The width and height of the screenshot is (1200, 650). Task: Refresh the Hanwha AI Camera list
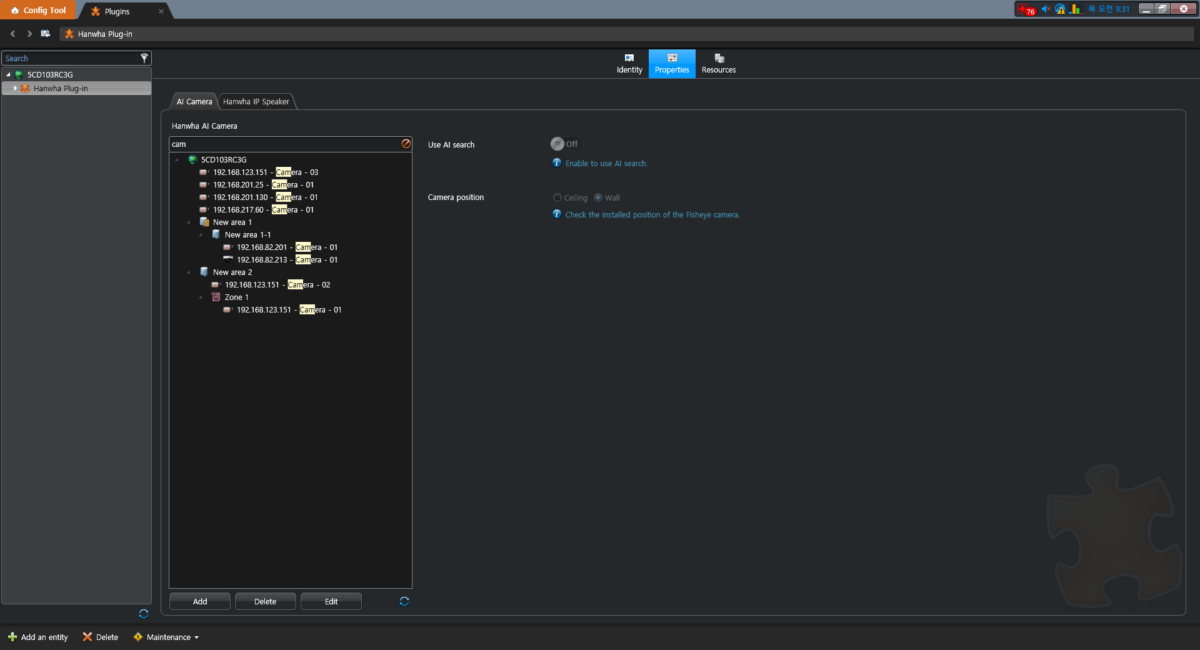(x=404, y=601)
